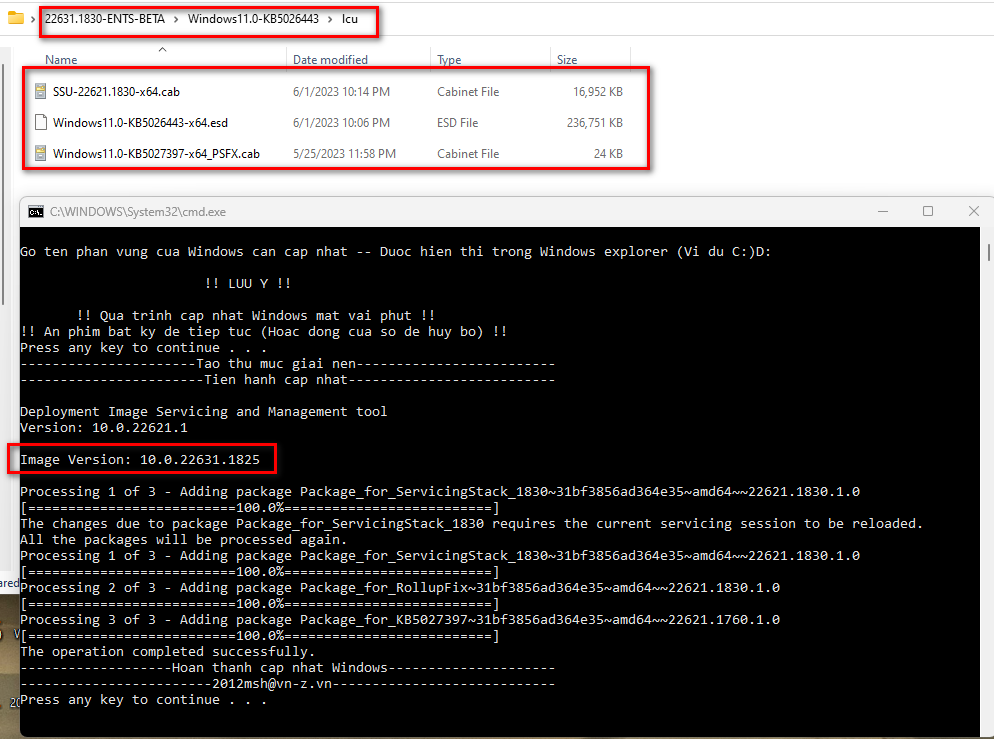Click the 24 KB size value
Screen dimensions: 994x739
tap(608, 153)
